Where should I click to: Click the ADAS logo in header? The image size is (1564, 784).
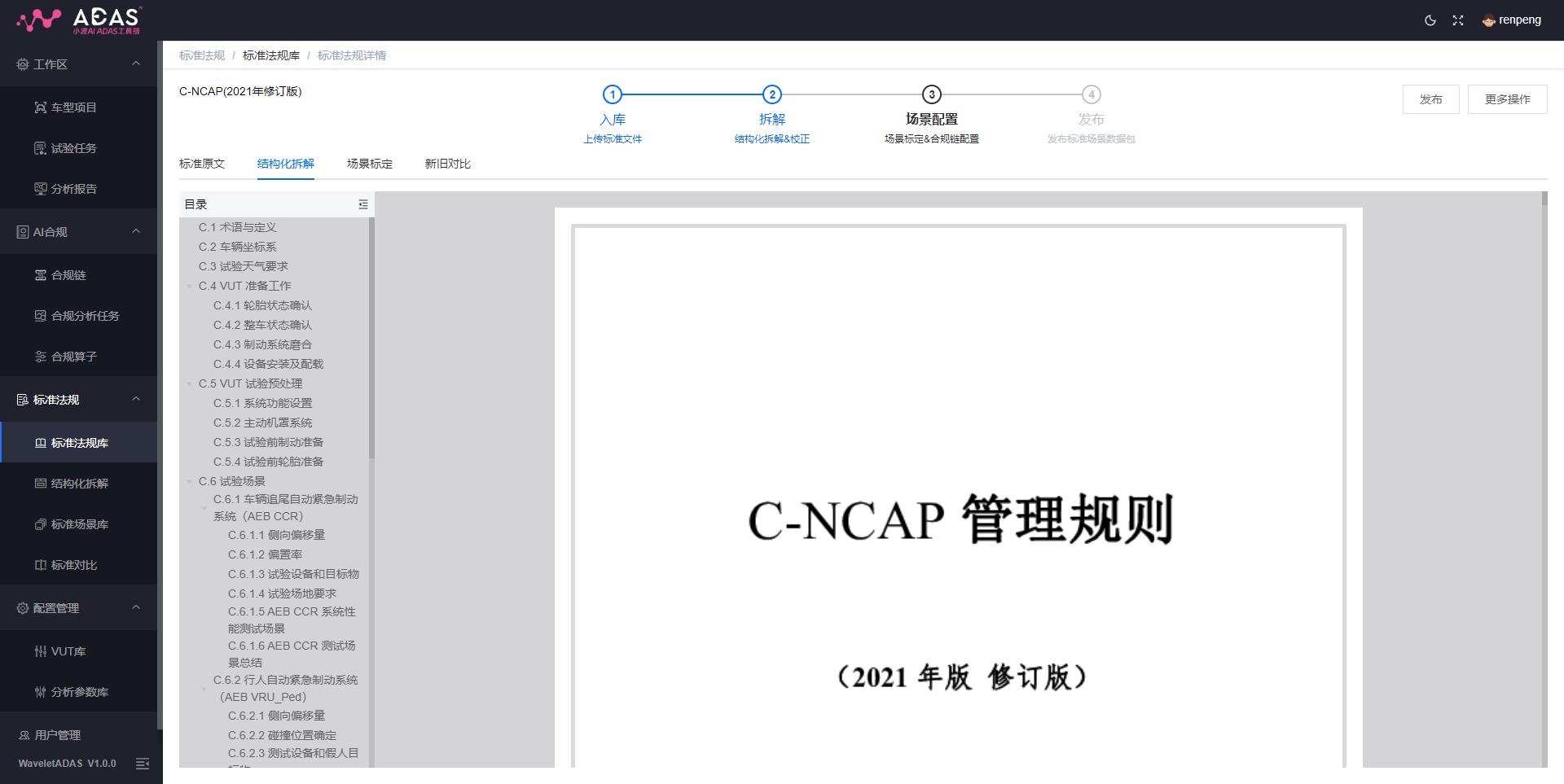pyautogui.click(x=79, y=20)
